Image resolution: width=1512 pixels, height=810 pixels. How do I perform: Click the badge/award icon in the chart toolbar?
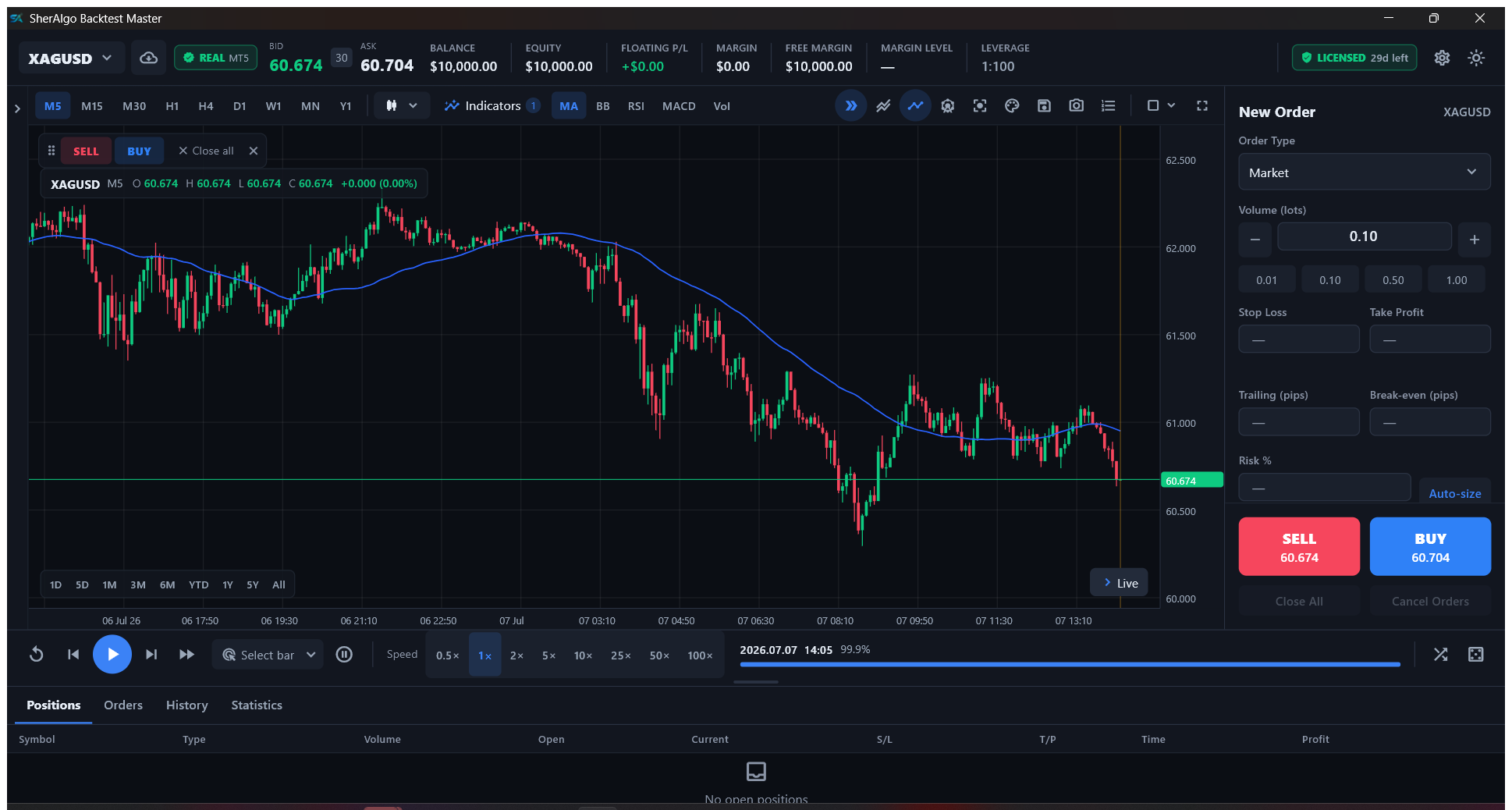(947, 105)
